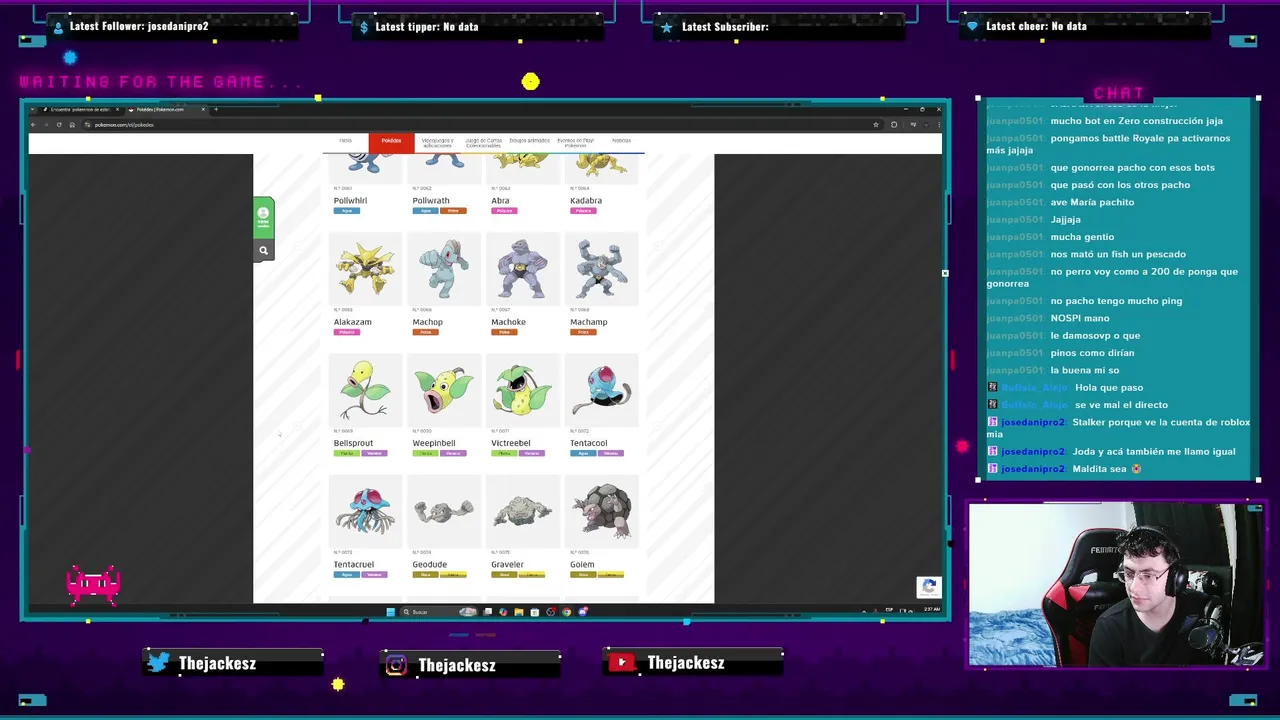Open Juego de Cartas Coleccionables menu
Screen dimensions: 1280x720
click(483, 143)
